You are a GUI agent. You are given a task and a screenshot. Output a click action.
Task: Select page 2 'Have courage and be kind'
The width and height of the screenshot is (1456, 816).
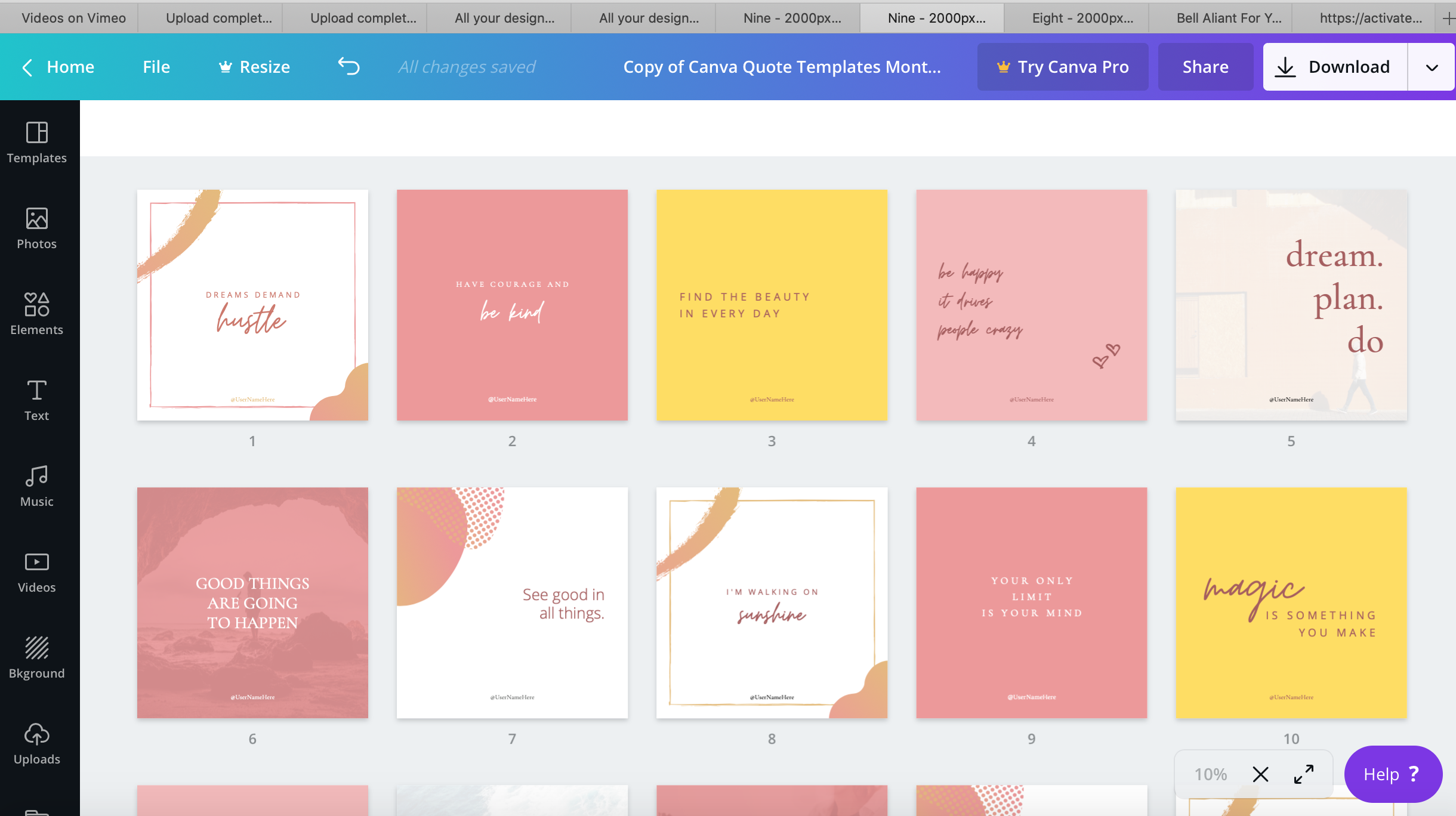(512, 305)
